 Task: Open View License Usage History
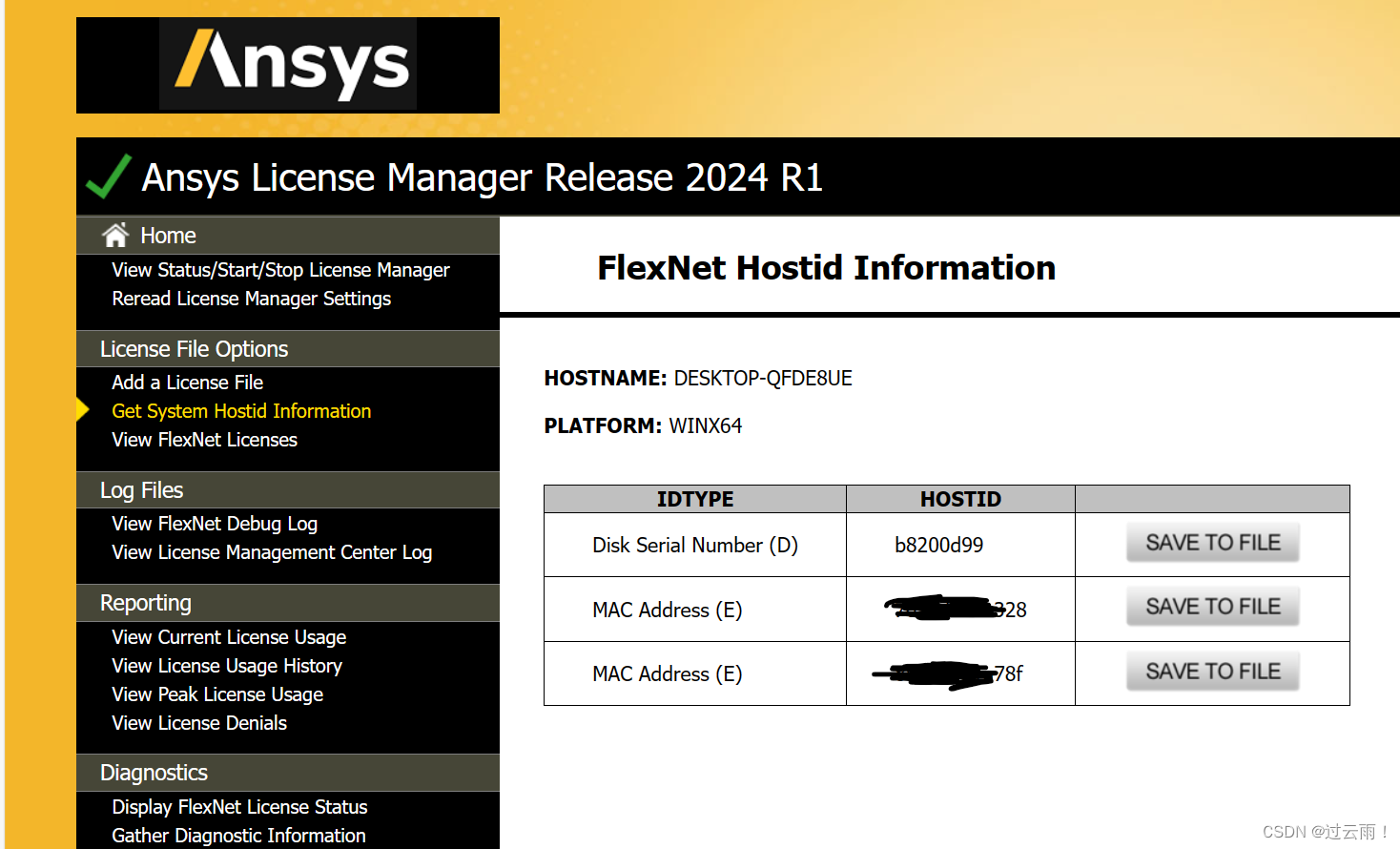pos(227,666)
